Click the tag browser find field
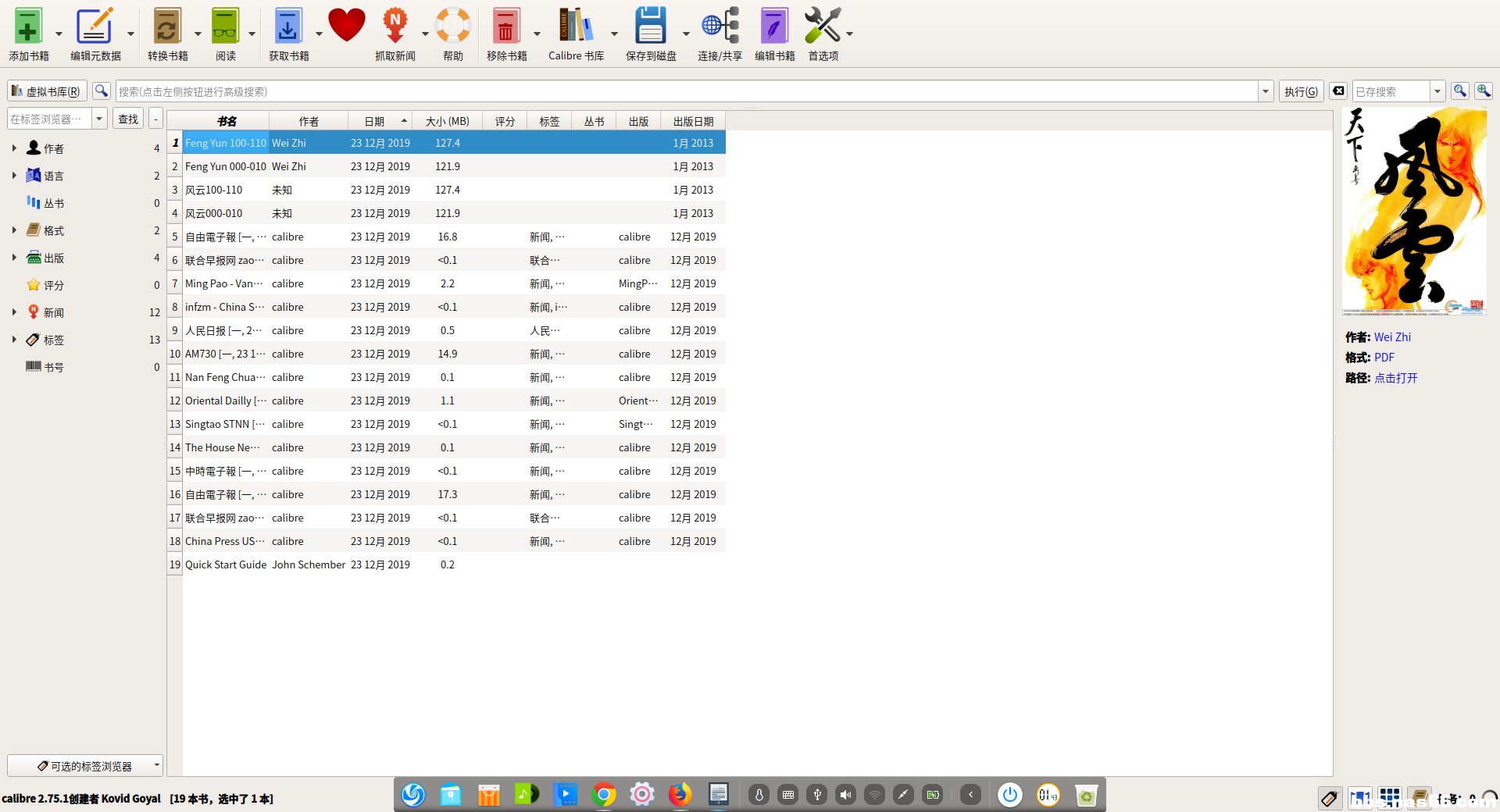The width and height of the screenshot is (1500, 812). (49, 119)
